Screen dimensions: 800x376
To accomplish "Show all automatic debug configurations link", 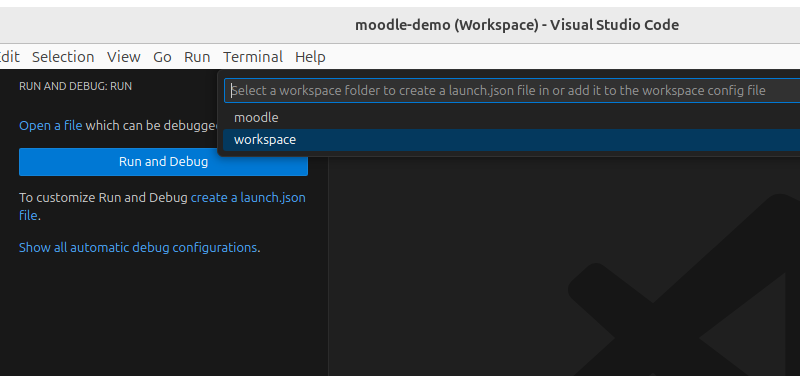I will coord(138,248).
